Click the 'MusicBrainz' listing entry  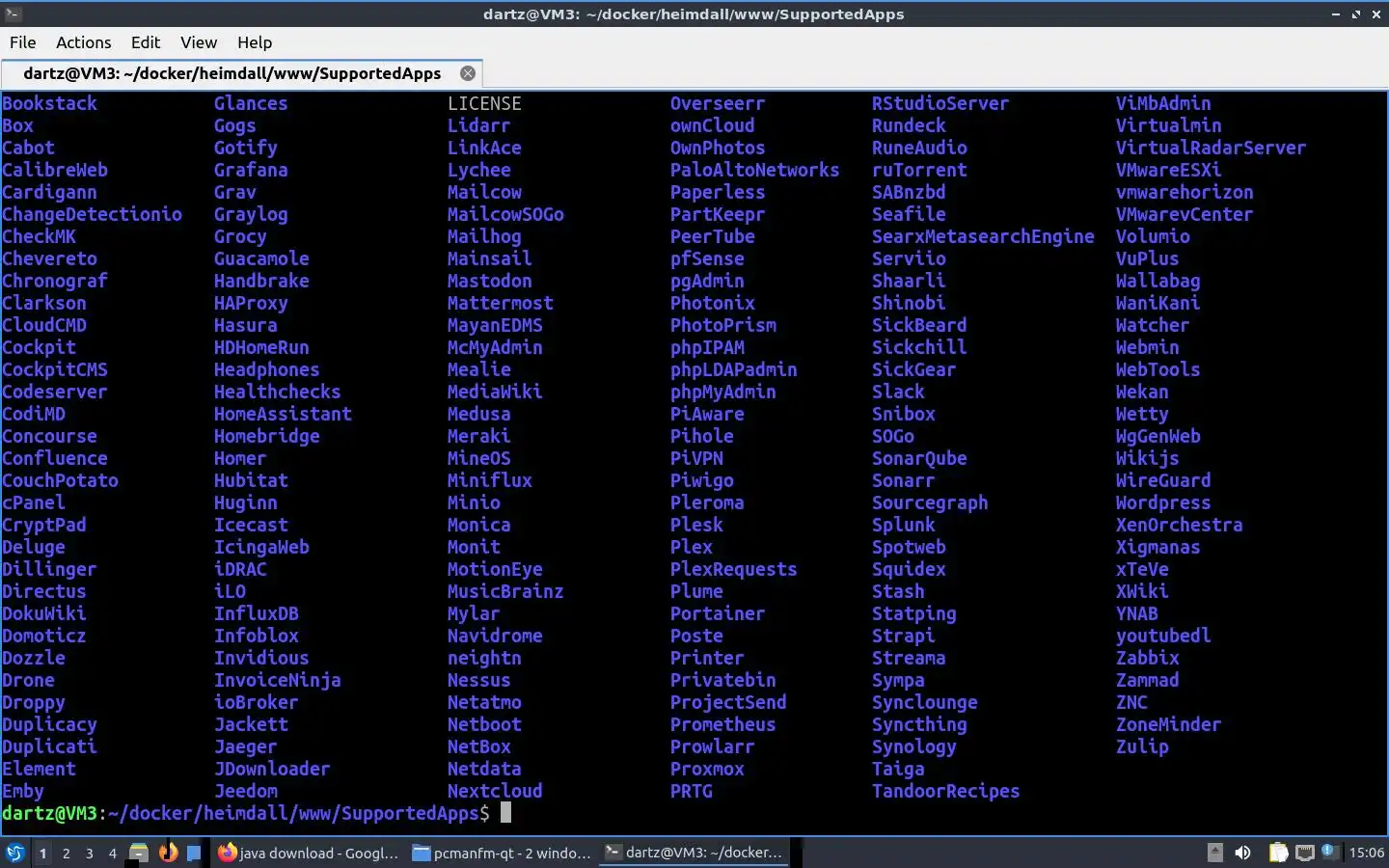pos(505,591)
